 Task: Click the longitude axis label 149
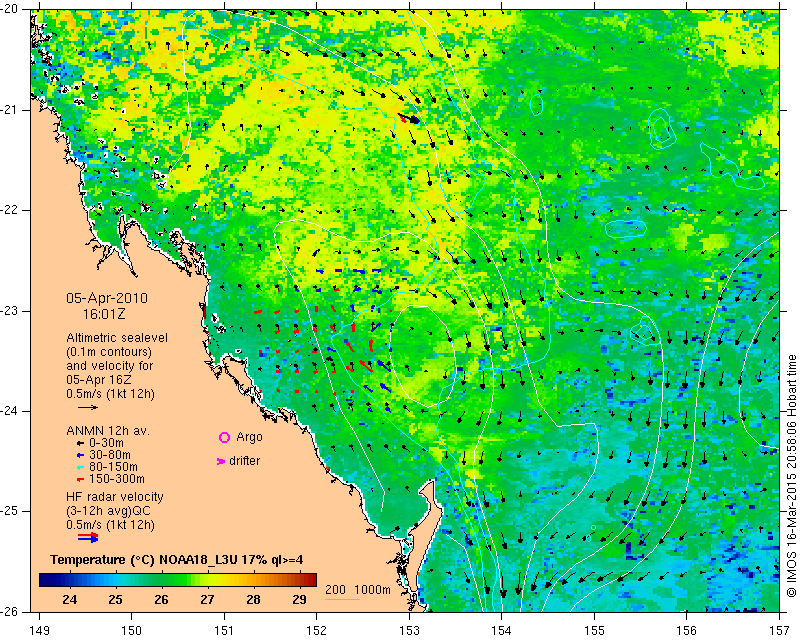click(40, 631)
